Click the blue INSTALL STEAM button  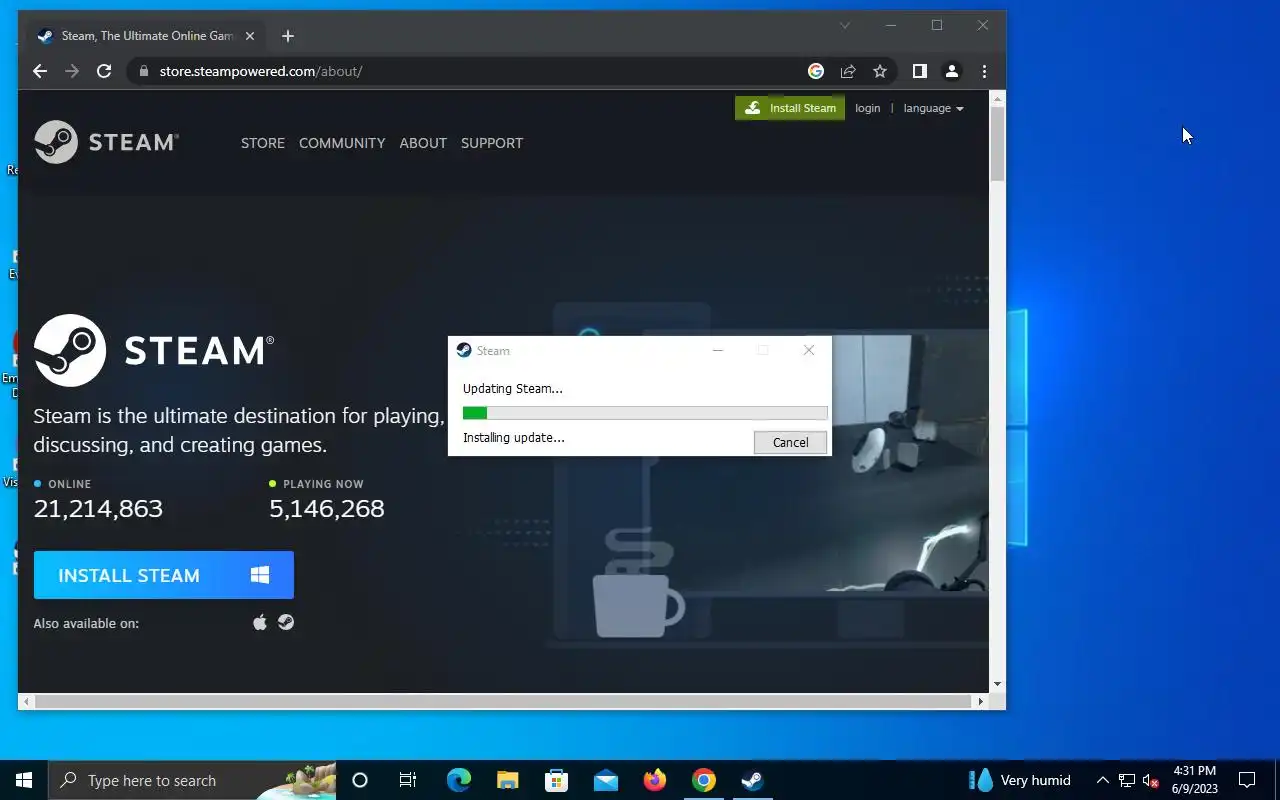(164, 575)
